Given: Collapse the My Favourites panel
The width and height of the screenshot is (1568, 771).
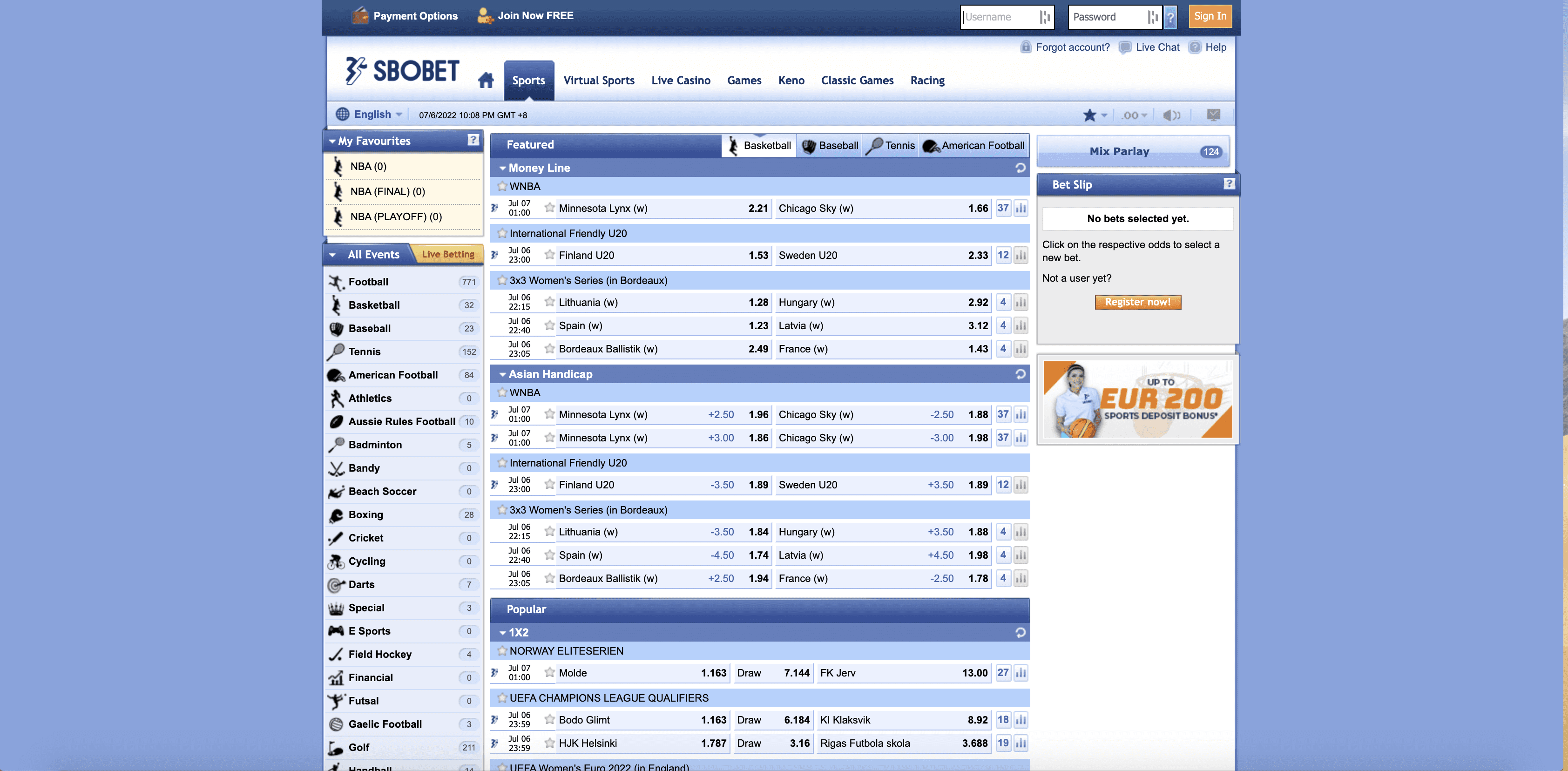Looking at the screenshot, I should (332, 141).
